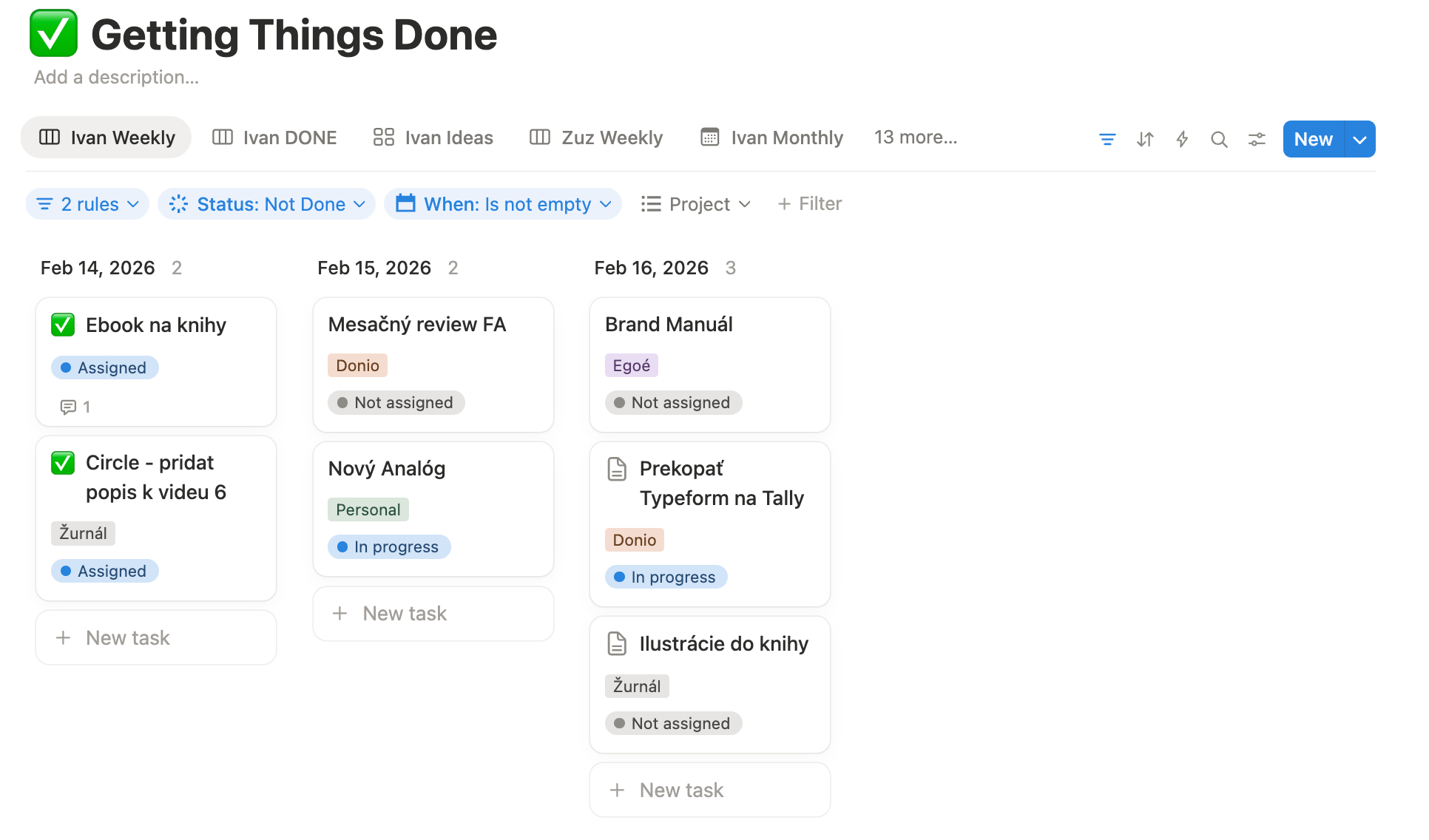The width and height of the screenshot is (1429, 840).
Task: Click the green checkmark page icon in title
Action: click(53, 34)
